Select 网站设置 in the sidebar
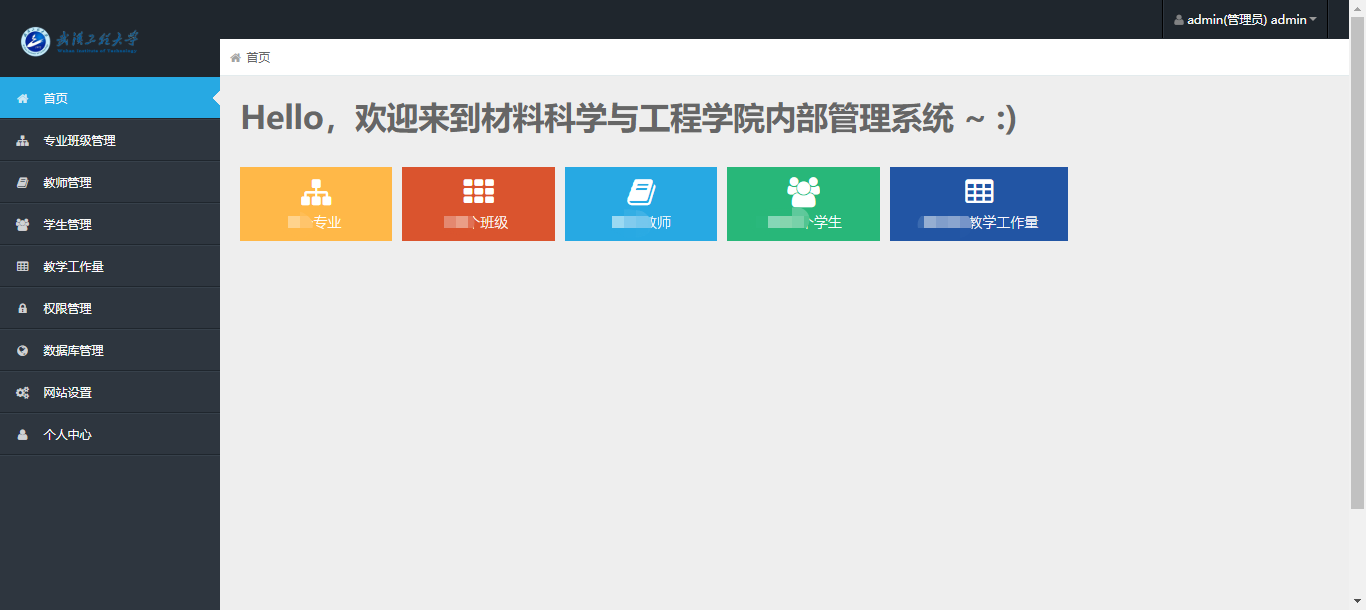 (67, 393)
